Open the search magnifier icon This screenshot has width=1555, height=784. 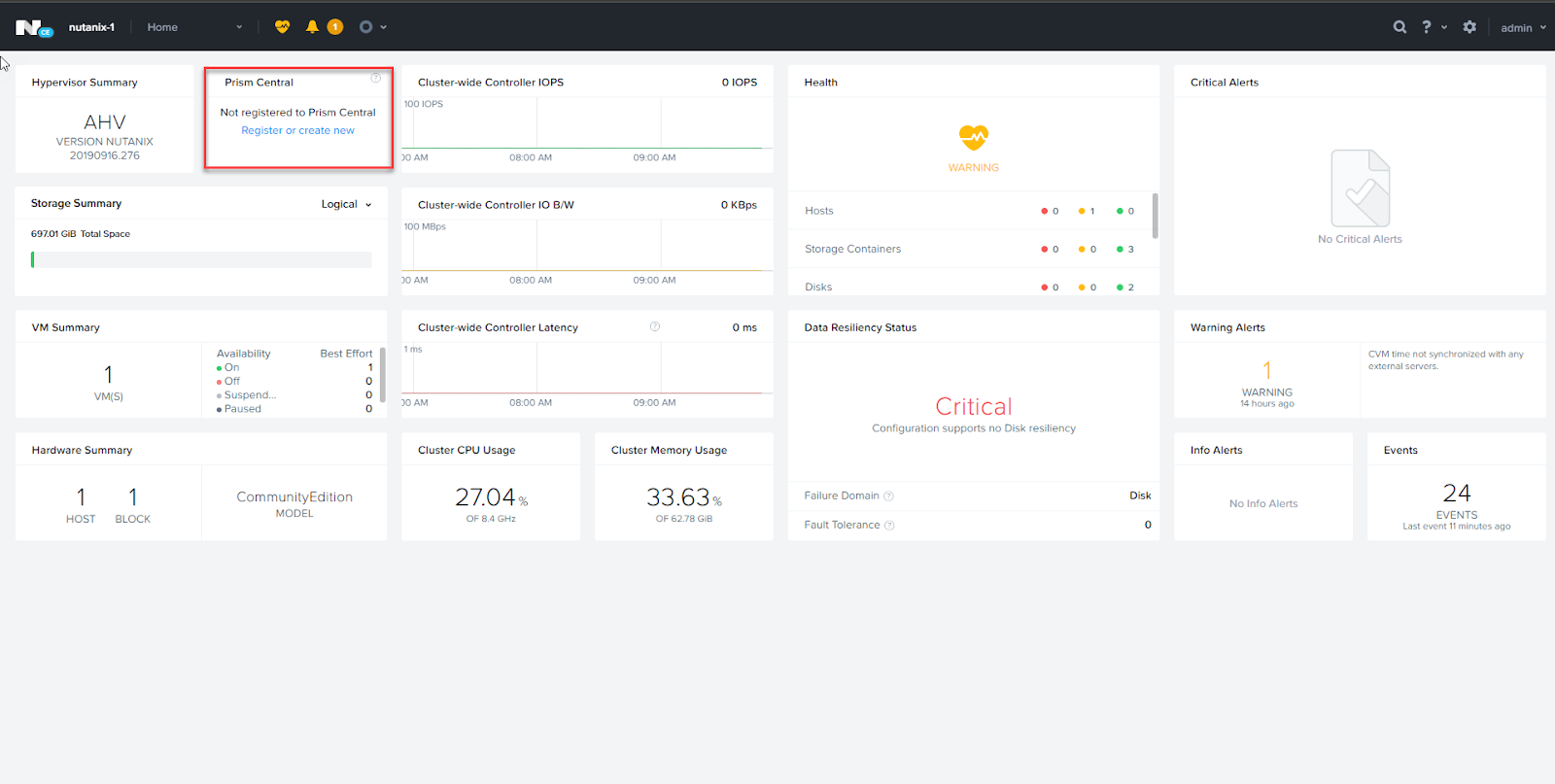(x=1399, y=27)
